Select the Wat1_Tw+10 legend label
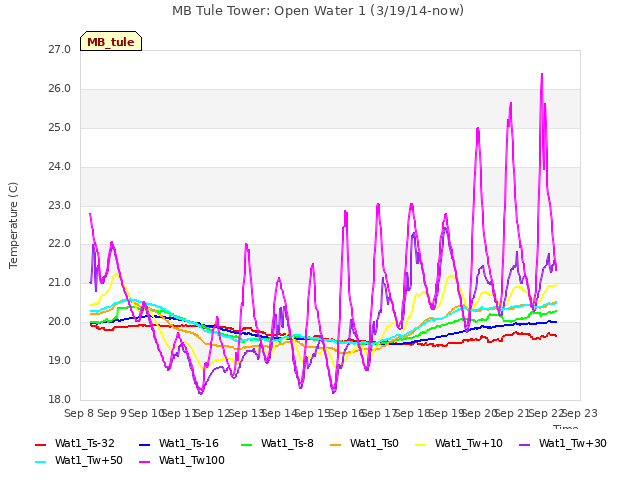 469,443
